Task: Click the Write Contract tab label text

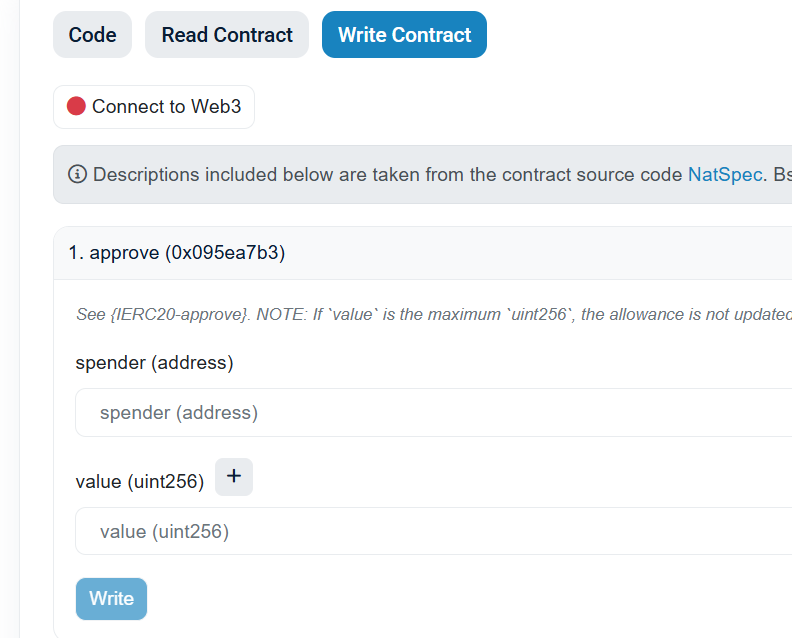Action: [x=404, y=35]
